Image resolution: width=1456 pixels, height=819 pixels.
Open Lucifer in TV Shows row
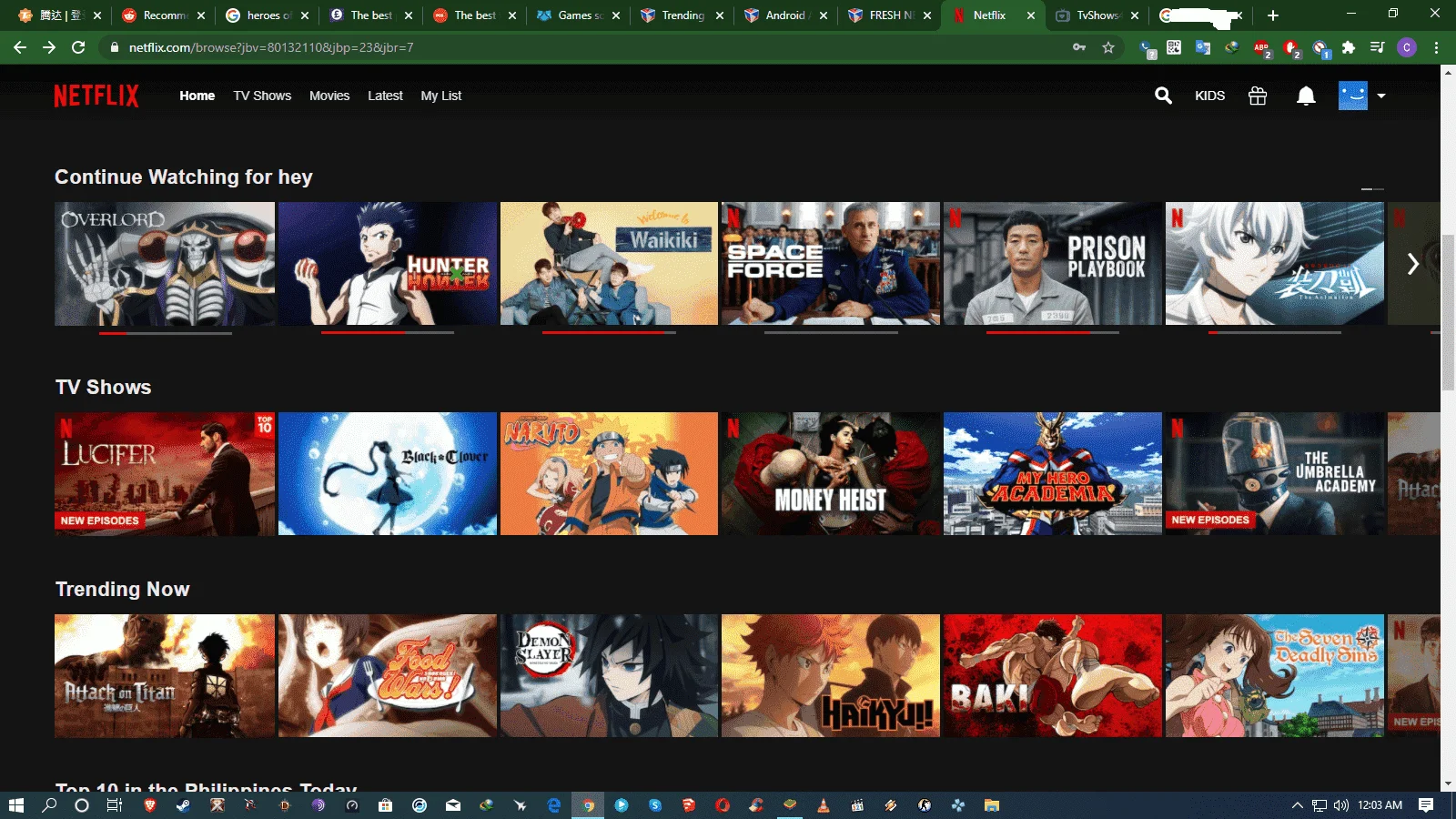coord(165,473)
